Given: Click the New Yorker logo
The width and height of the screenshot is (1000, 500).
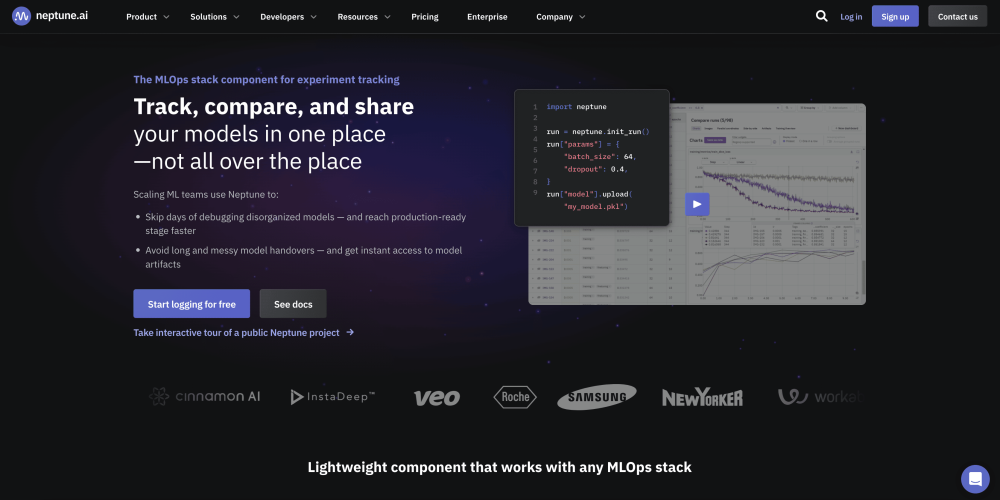Looking at the screenshot, I should point(702,398).
